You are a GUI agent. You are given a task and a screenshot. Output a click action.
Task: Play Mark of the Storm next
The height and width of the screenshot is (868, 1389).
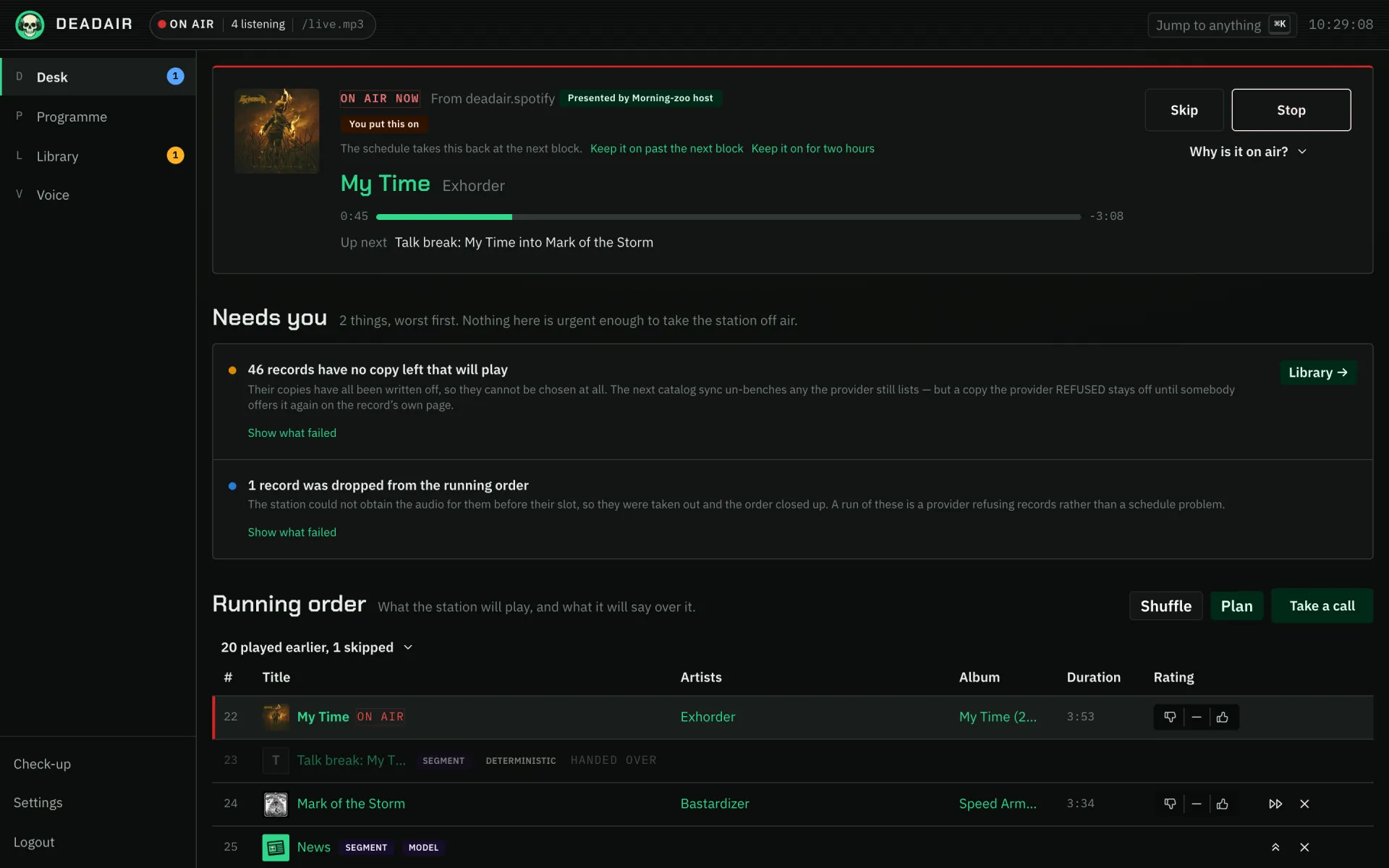[x=1275, y=804]
